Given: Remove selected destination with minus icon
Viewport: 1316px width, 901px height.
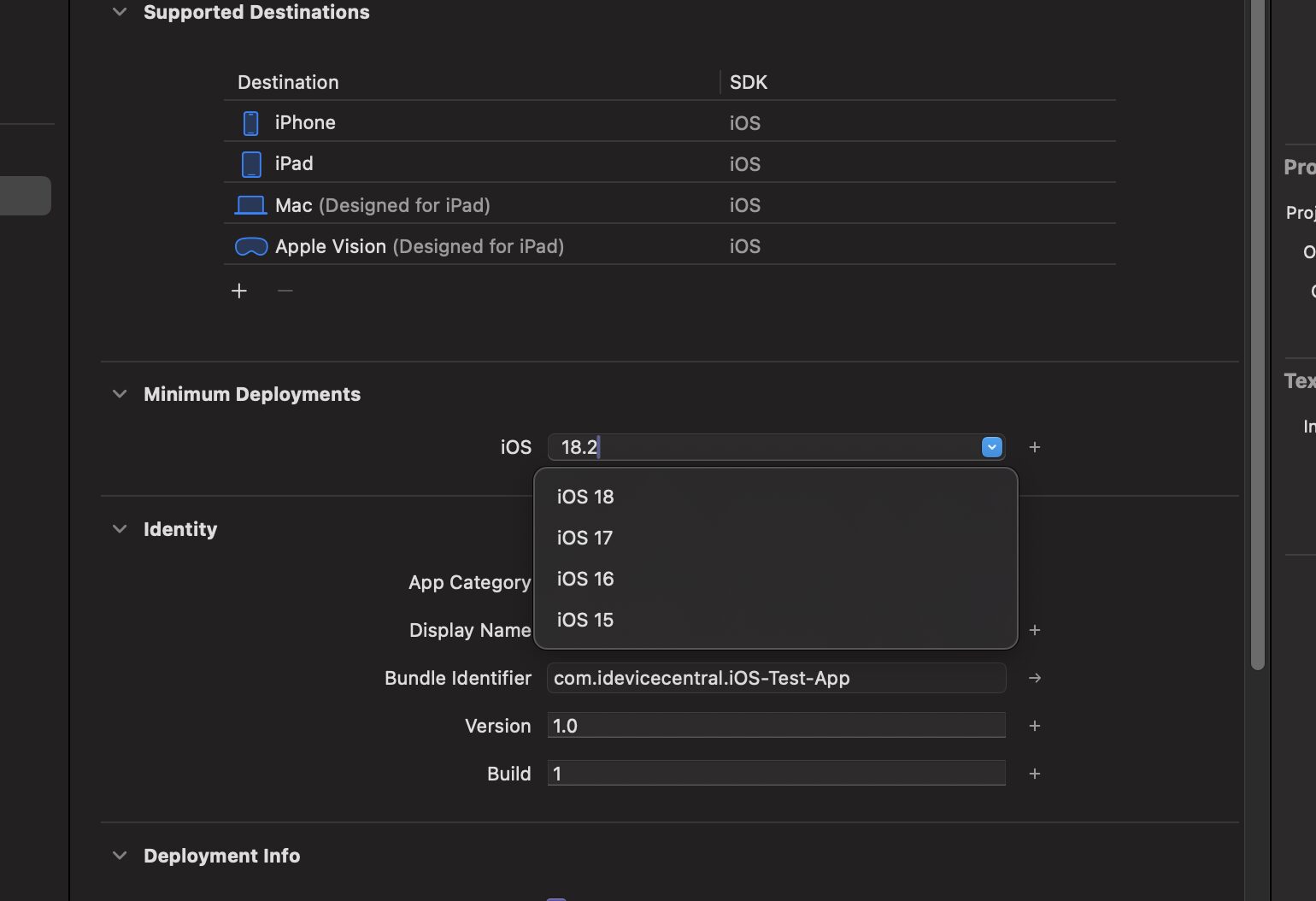Looking at the screenshot, I should coord(285,291).
